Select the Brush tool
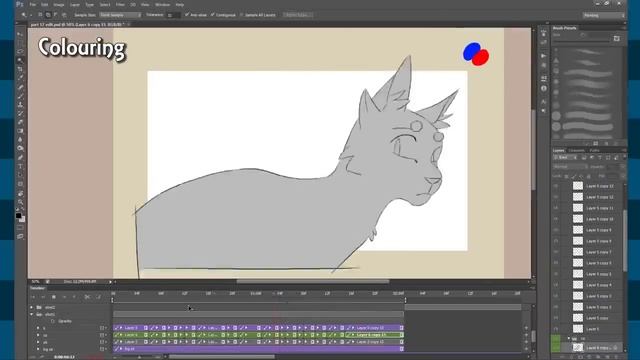 pyautogui.click(x=20, y=96)
